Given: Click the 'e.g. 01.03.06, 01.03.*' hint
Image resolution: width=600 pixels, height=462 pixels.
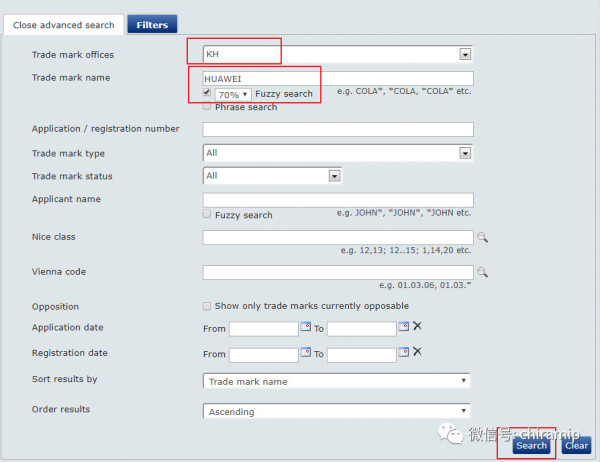Looking at the screenshot, I should pos(425,285).
